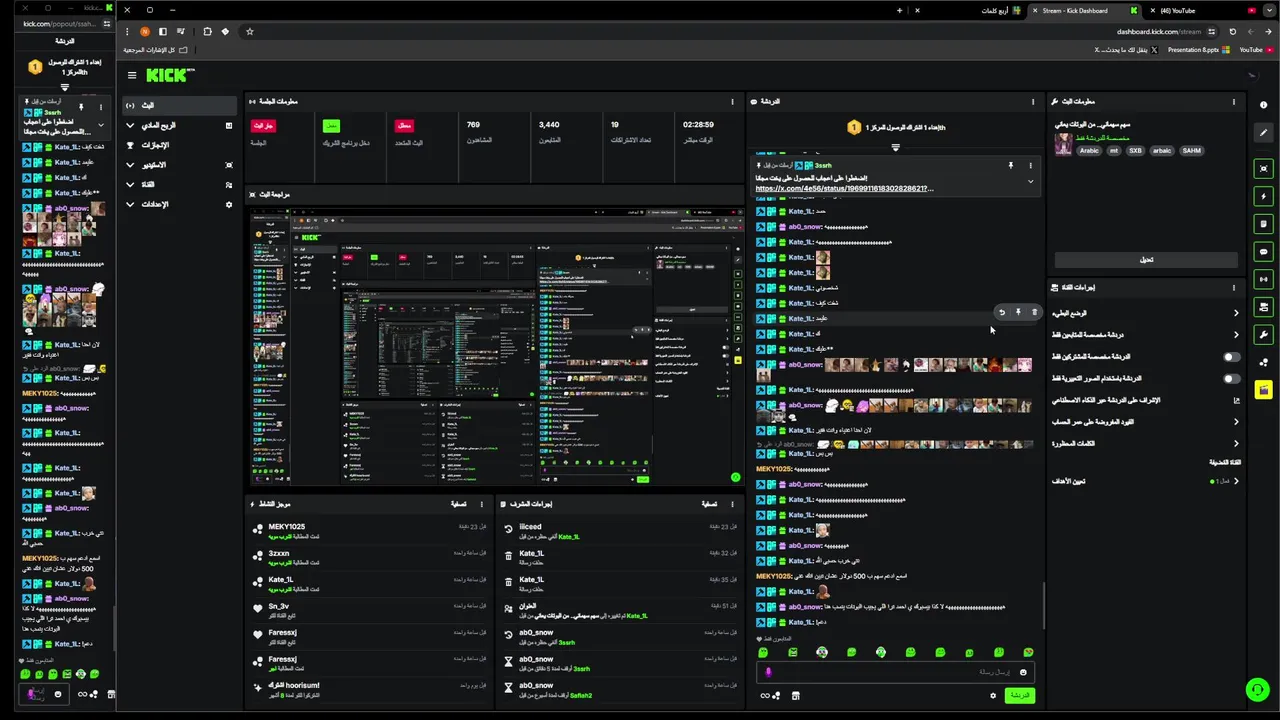Open three-dot menu of stream info panel
Viewport: 1280px width, 720px height.
[x=1233, y=101]
